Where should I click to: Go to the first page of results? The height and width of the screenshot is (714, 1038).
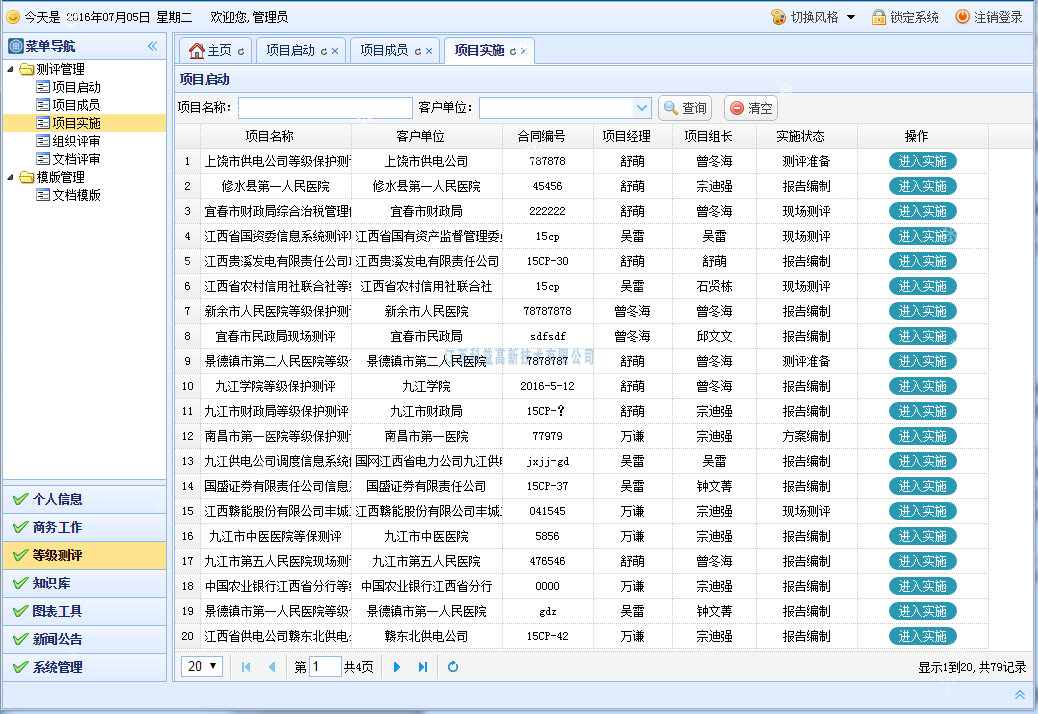point(246,667)
